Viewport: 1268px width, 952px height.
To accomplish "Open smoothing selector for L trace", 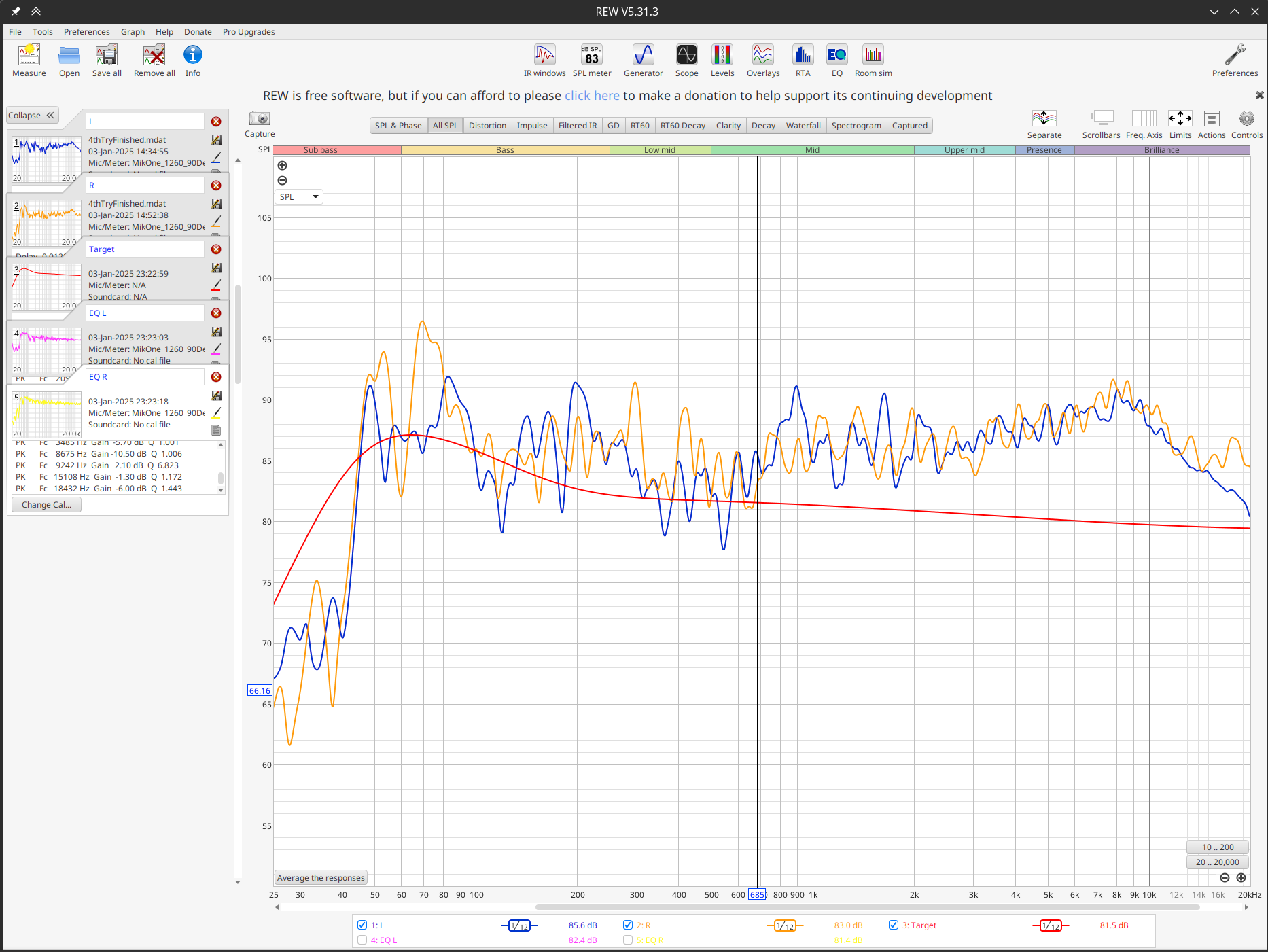I will [519, 925].
